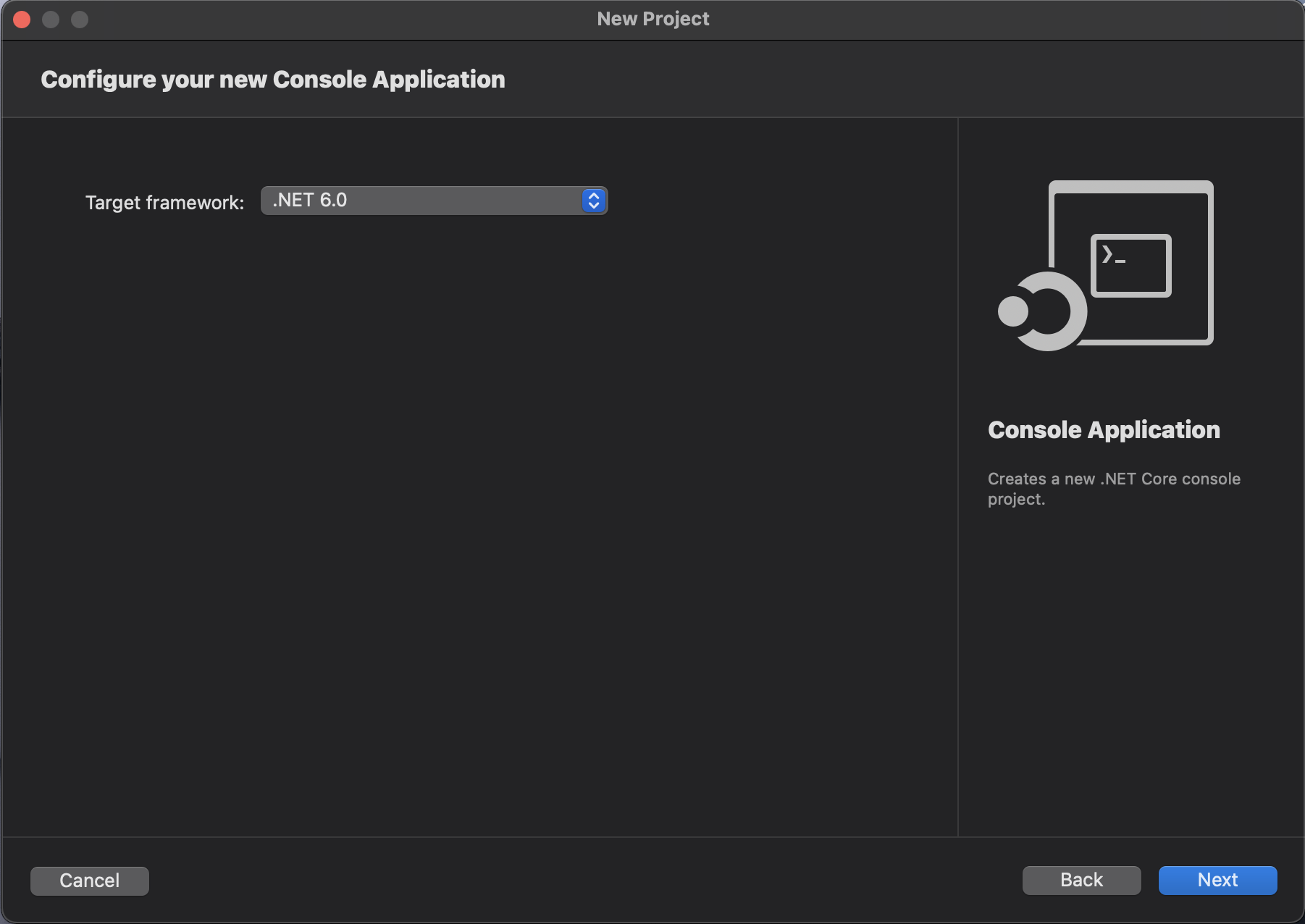Click the Console Application template illustration
The image size is (1305, 924).
tap(1108, 264)
